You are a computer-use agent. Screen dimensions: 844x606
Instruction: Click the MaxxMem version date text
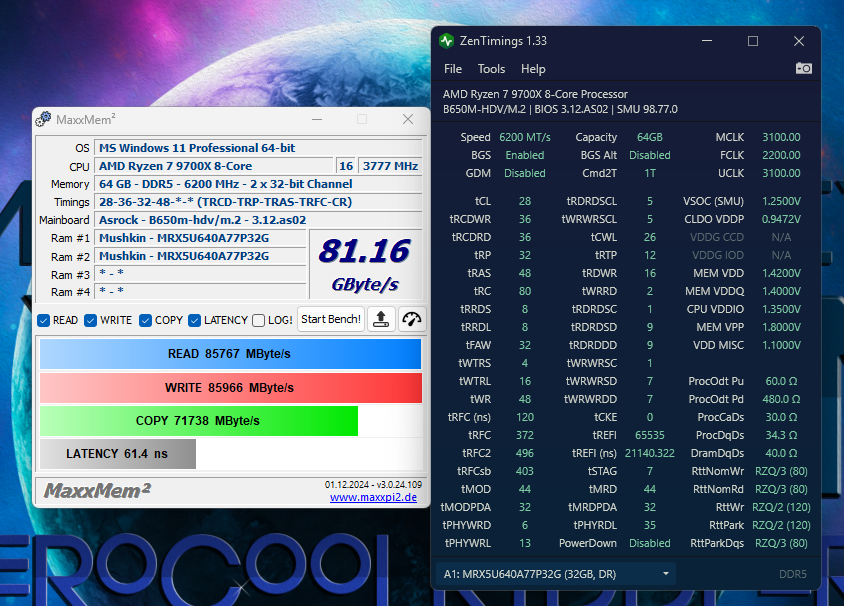tap(373, 484)
